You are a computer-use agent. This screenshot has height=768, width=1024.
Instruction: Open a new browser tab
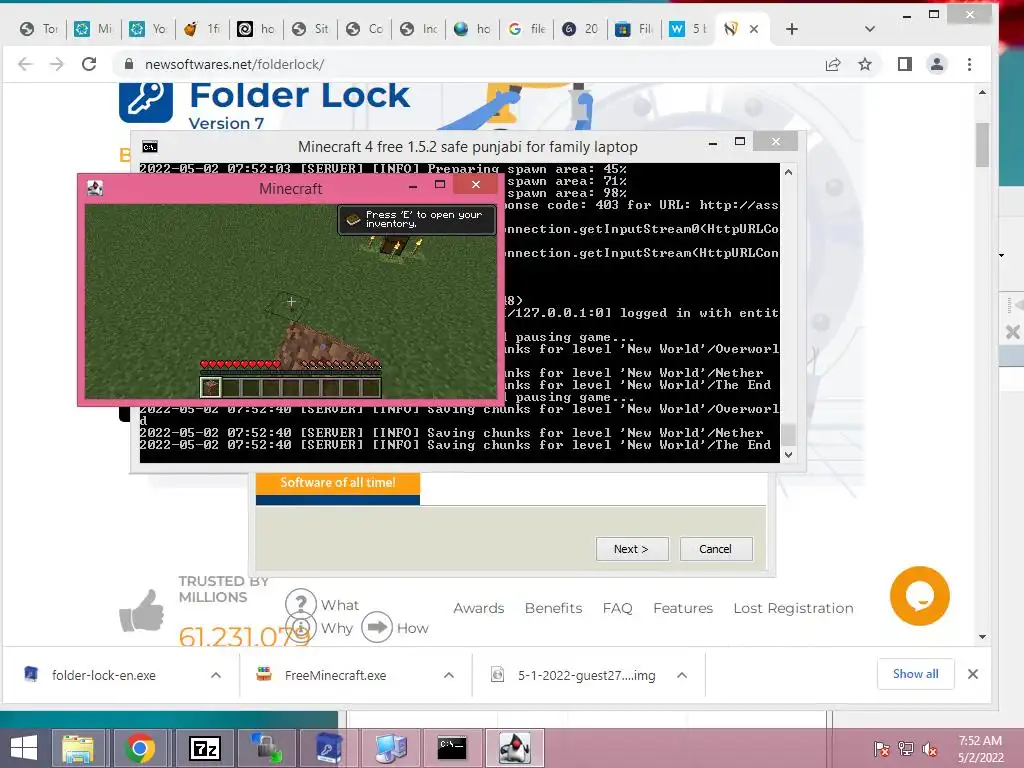(792, 29)
